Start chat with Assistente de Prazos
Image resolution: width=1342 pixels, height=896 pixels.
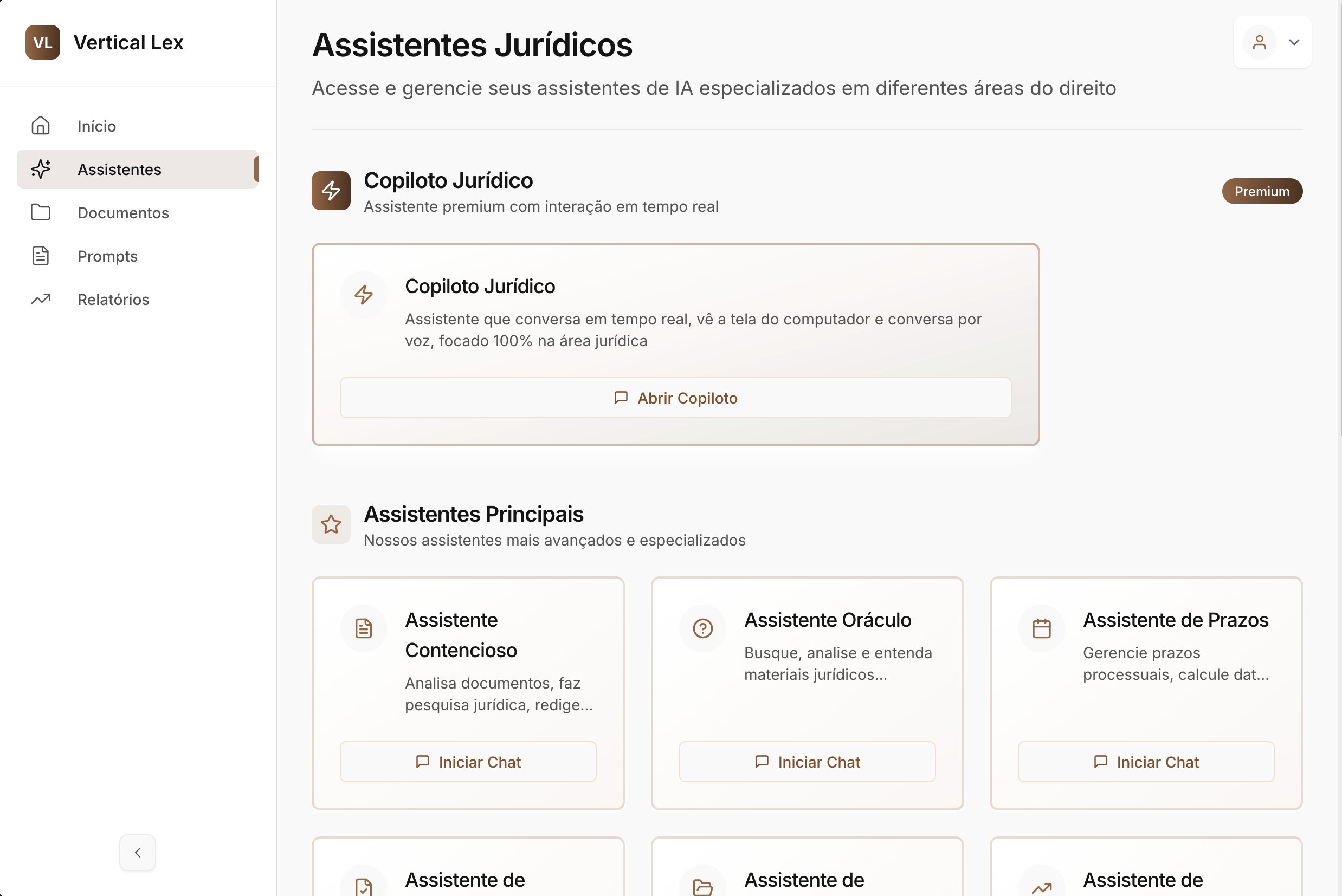(1146, 762)
